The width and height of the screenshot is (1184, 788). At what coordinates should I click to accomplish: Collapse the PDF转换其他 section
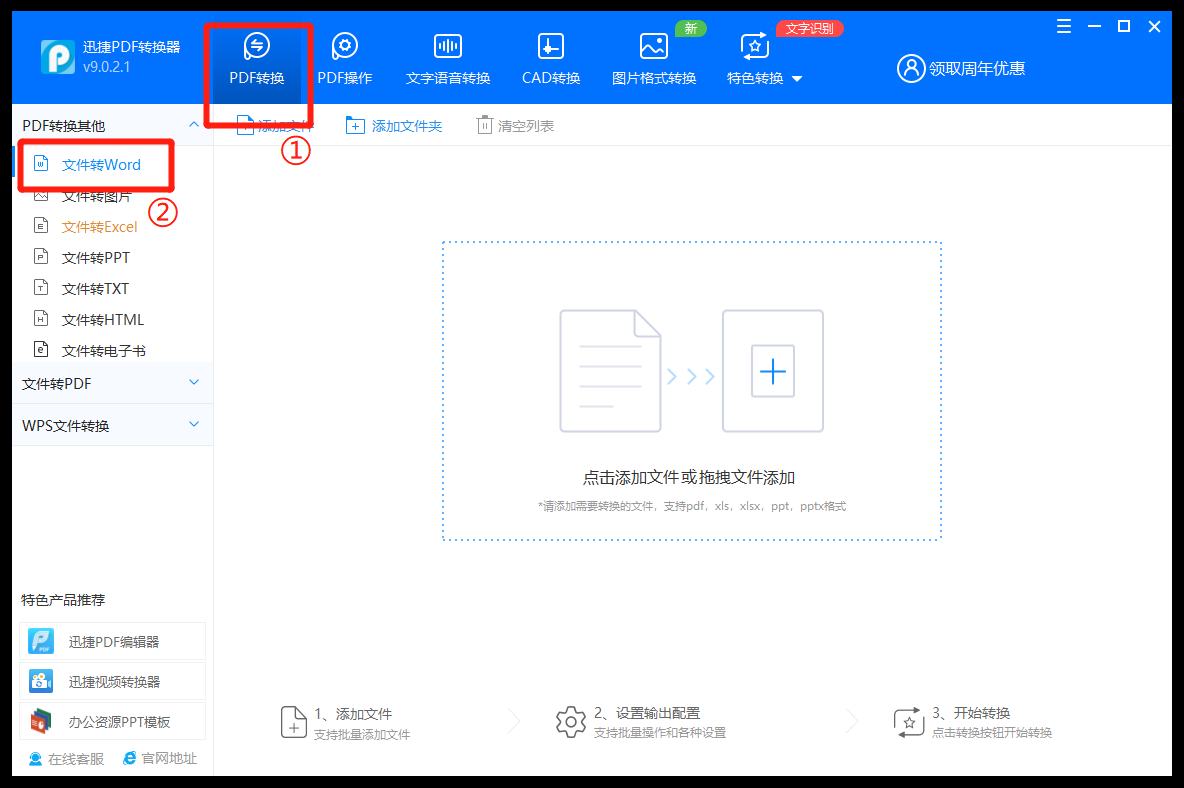point(194,125)
